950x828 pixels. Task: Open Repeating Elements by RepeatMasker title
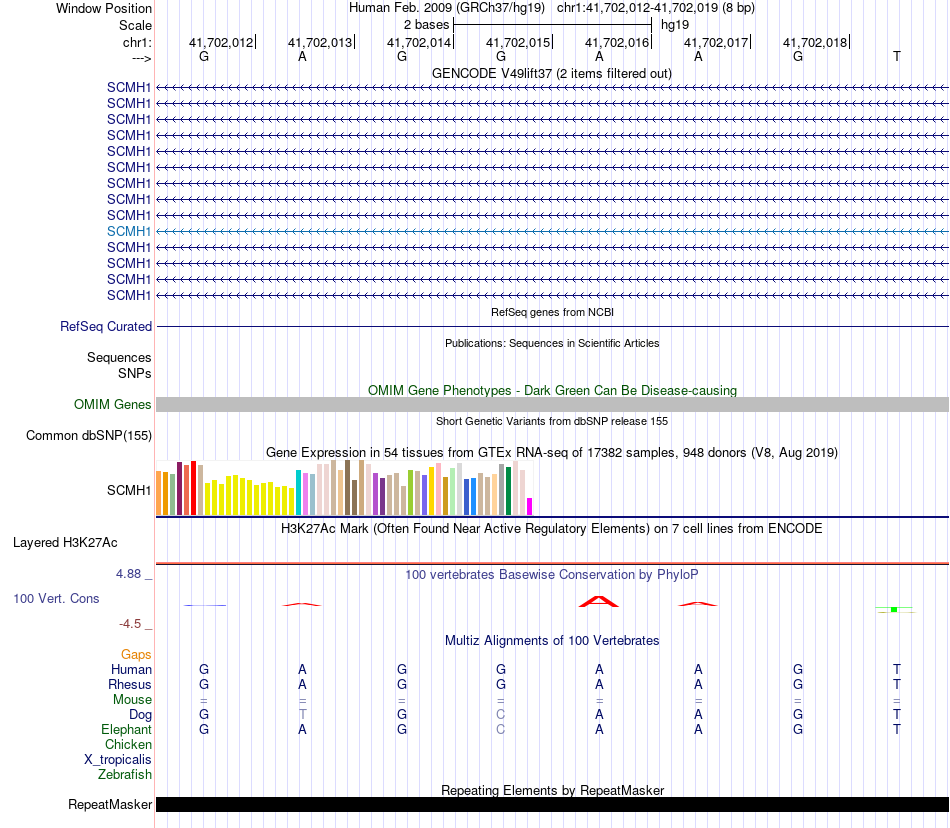click(x=552, y=790)
